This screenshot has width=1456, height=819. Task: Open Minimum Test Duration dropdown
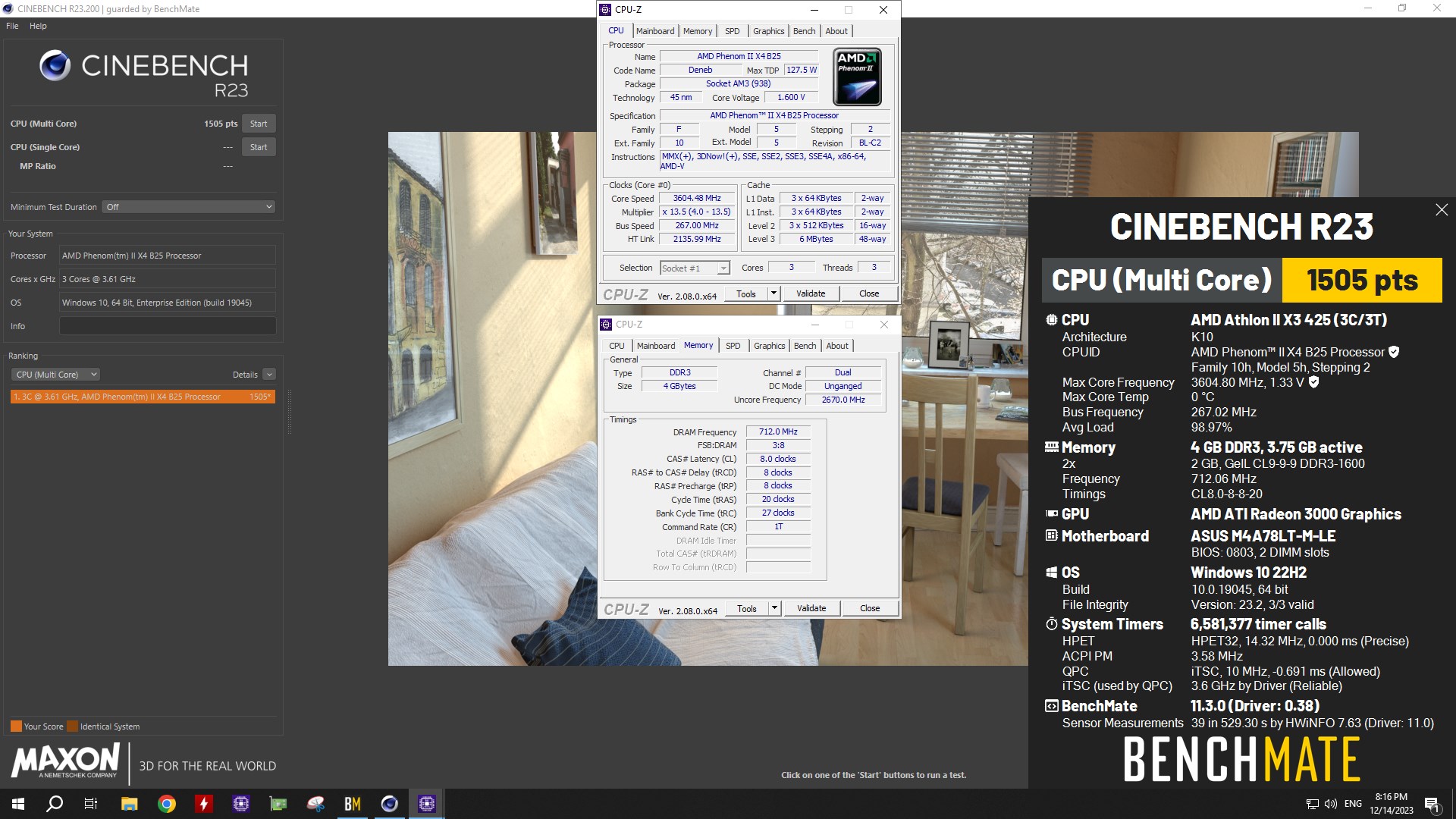tap(188, 207)
